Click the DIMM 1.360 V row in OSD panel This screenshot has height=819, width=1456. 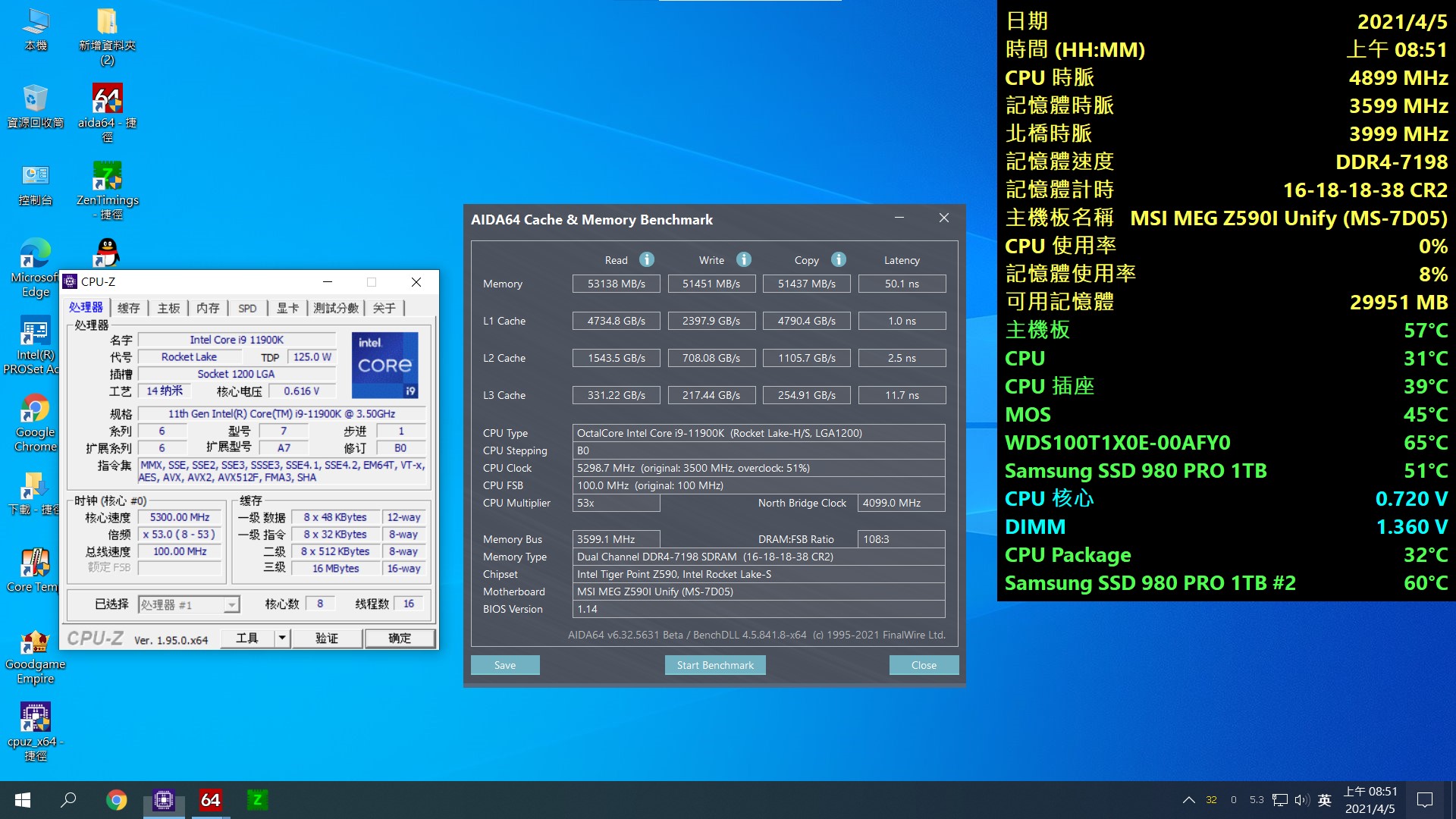(1226, 527)
